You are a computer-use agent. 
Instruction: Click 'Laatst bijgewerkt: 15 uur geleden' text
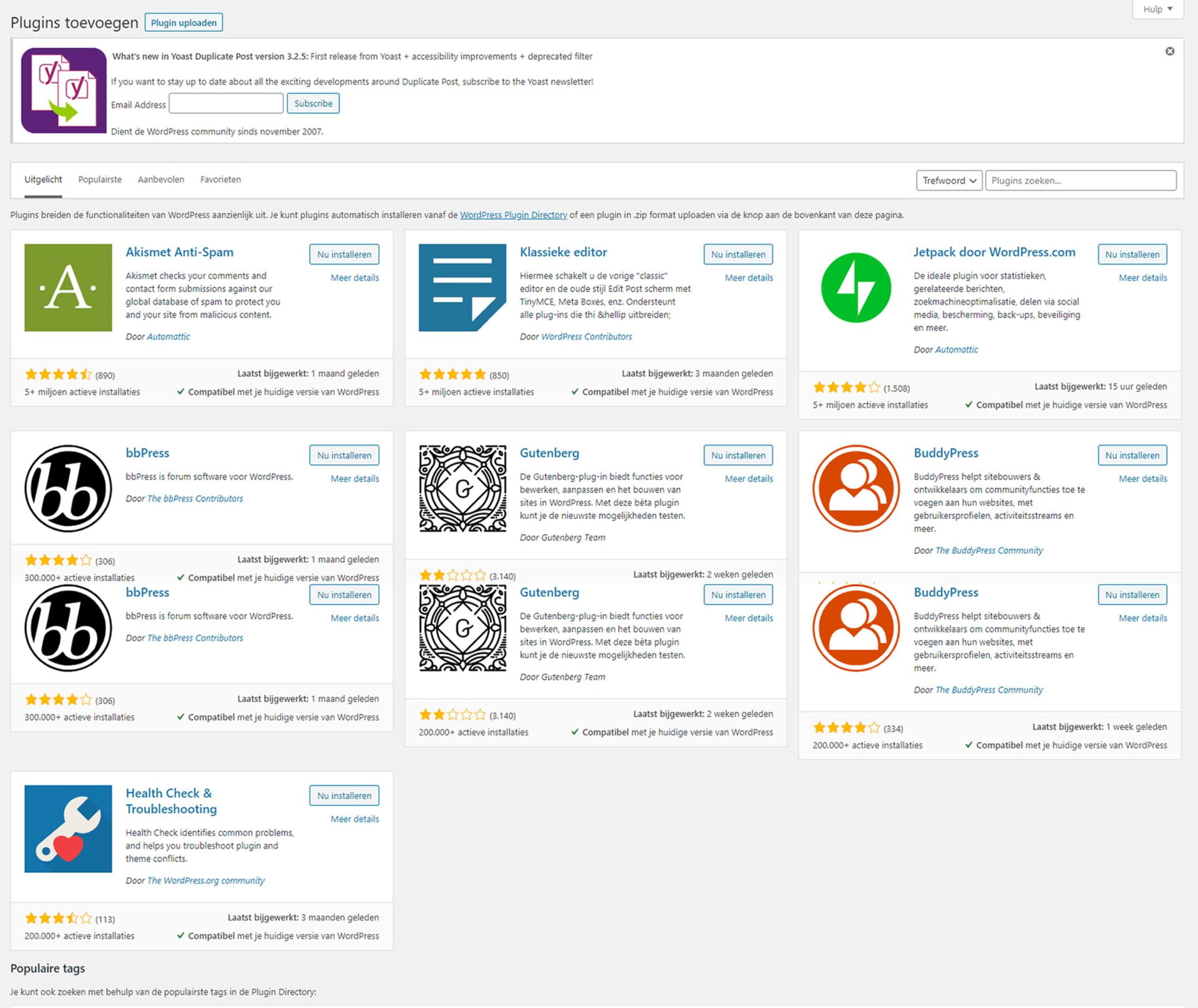[1101, 386]
